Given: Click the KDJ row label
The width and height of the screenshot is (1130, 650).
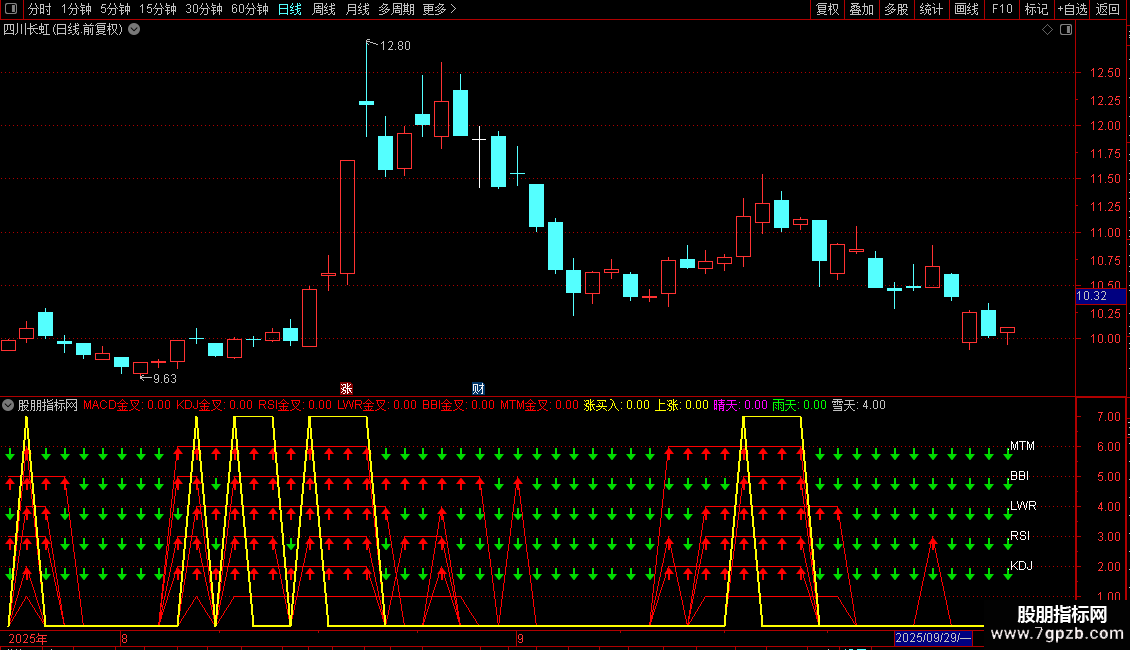Looking at the screenshot, I should (x=1021, y=566).
